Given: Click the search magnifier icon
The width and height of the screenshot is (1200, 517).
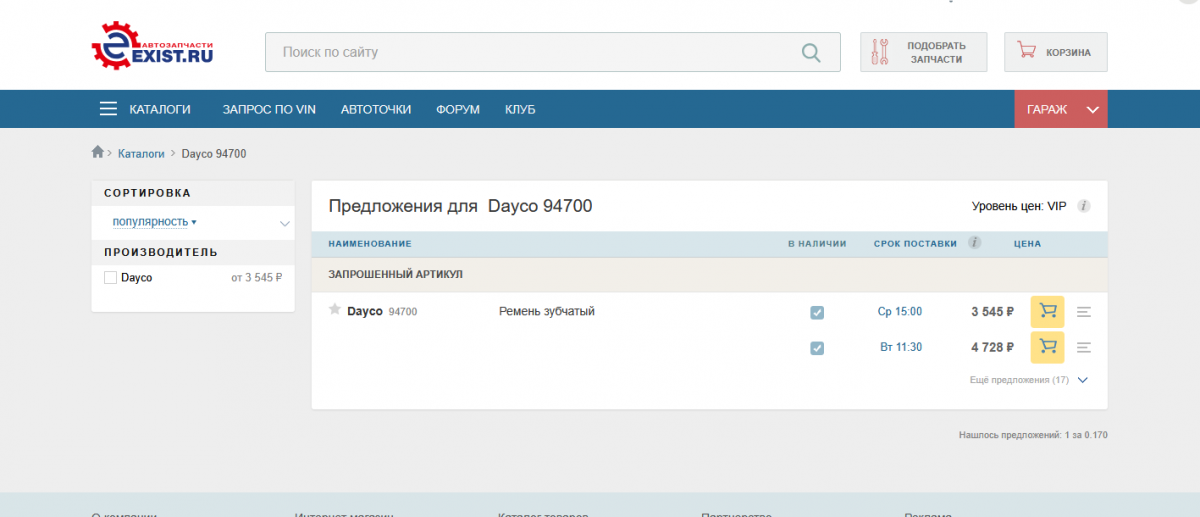Looking at the screenshot, I should pyautogui.click(x=811, y=52).
